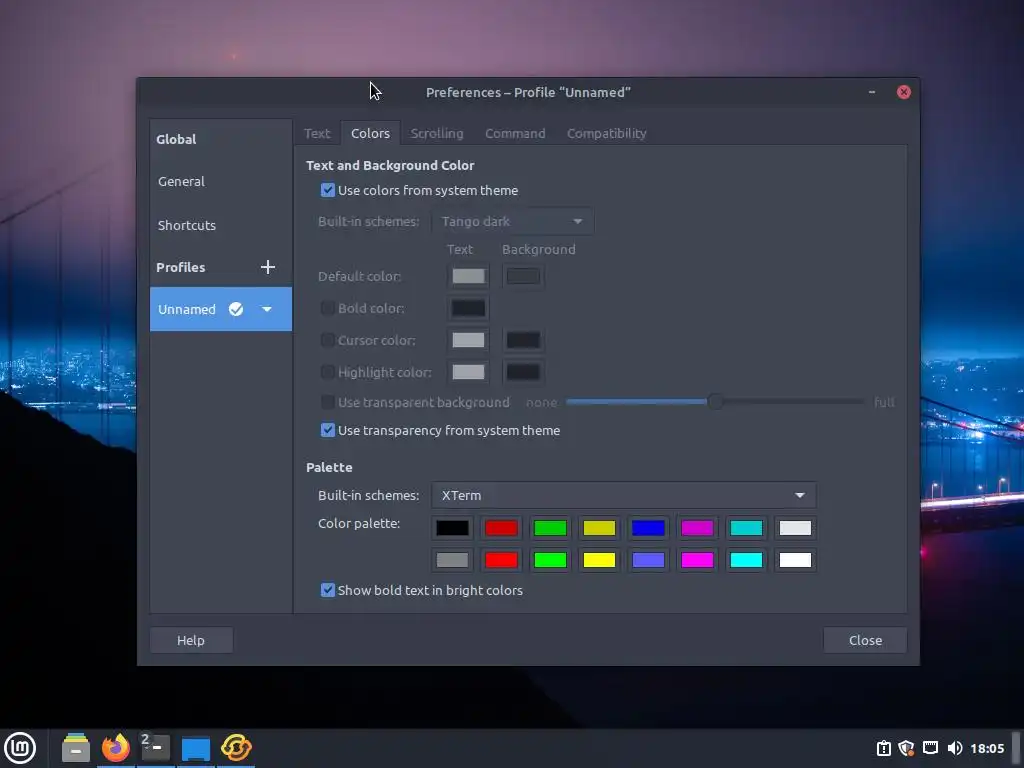This screenshot has height=768, width=1024.
Task: Edit the dark yellow palette swatch, top row
Action: pyautogui.click(x=599, y=528)
